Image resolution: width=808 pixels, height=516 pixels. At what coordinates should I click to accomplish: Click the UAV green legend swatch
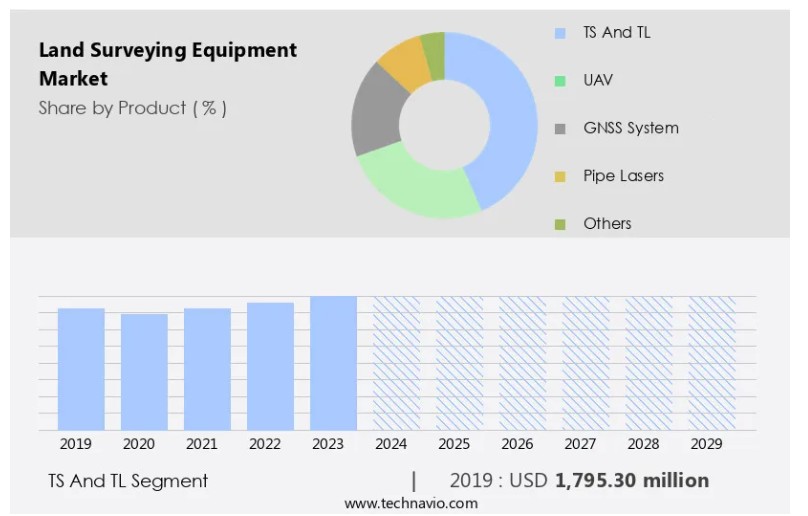pyautogui.click(x=560, y=80)
